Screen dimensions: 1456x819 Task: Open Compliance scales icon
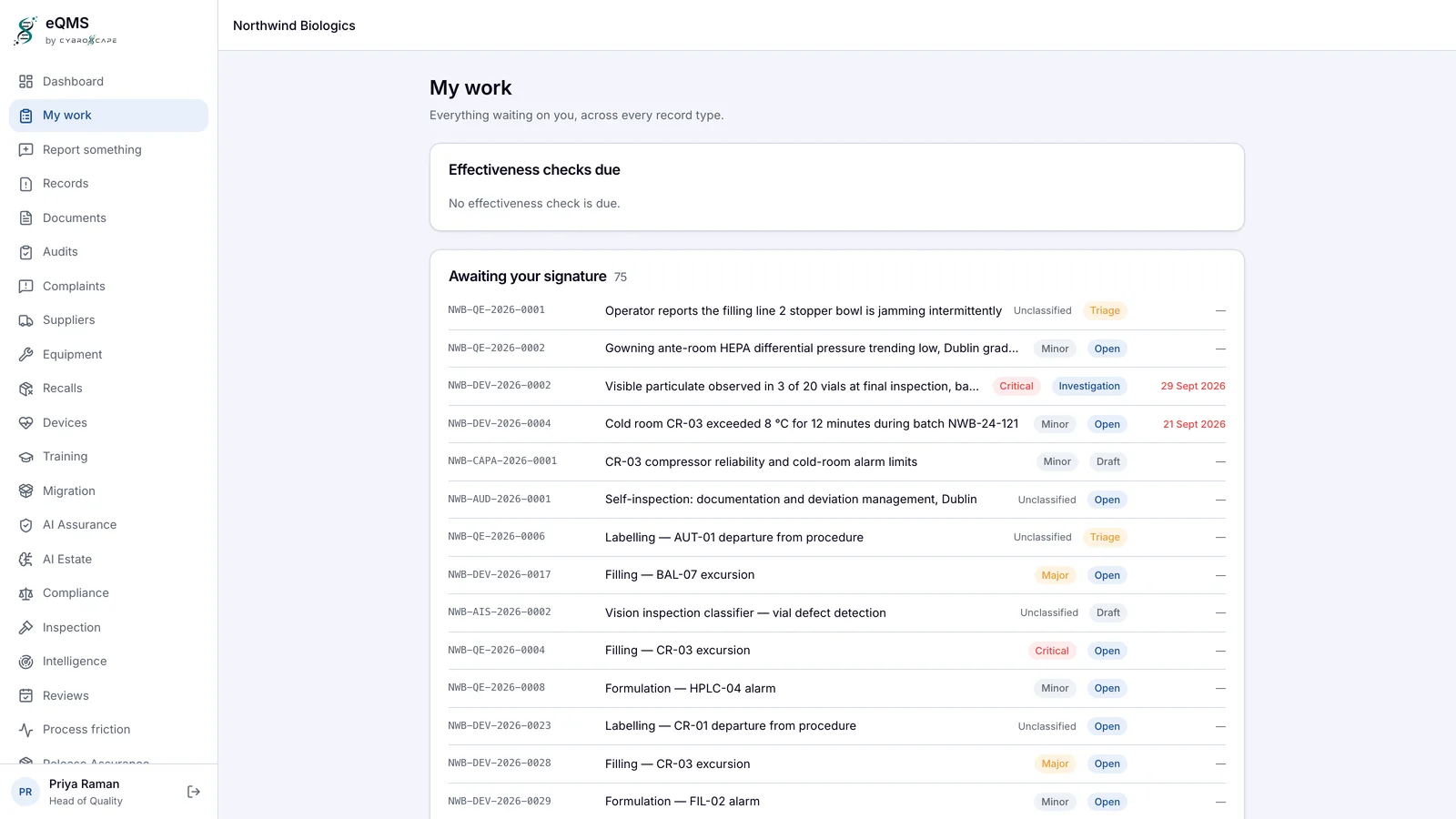tap(25, 593)
